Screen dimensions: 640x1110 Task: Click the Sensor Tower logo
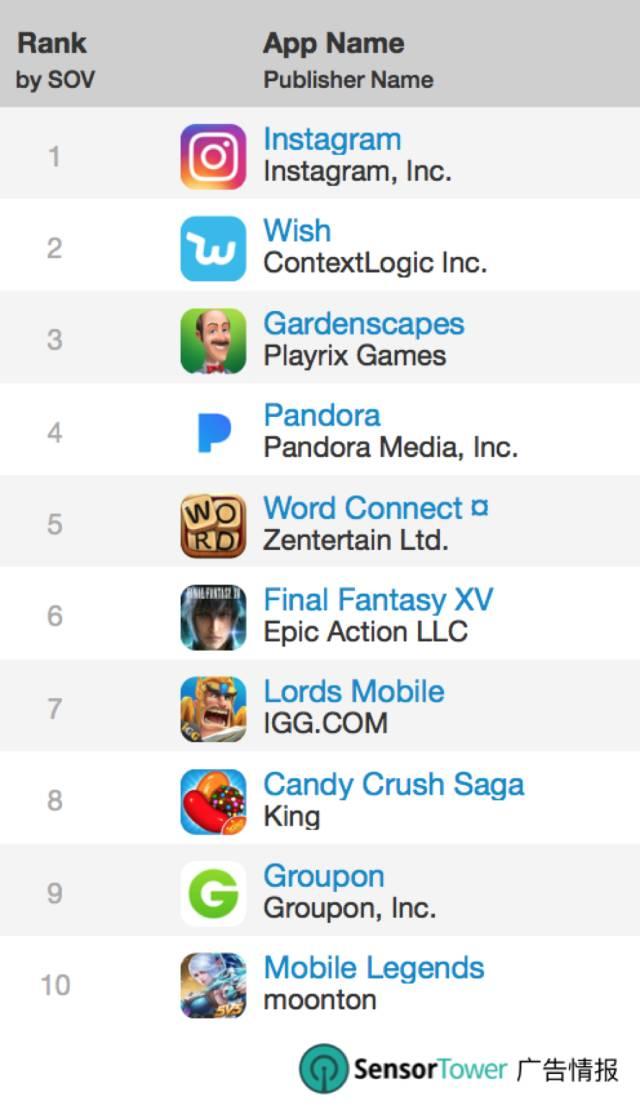click(403, 1068)
